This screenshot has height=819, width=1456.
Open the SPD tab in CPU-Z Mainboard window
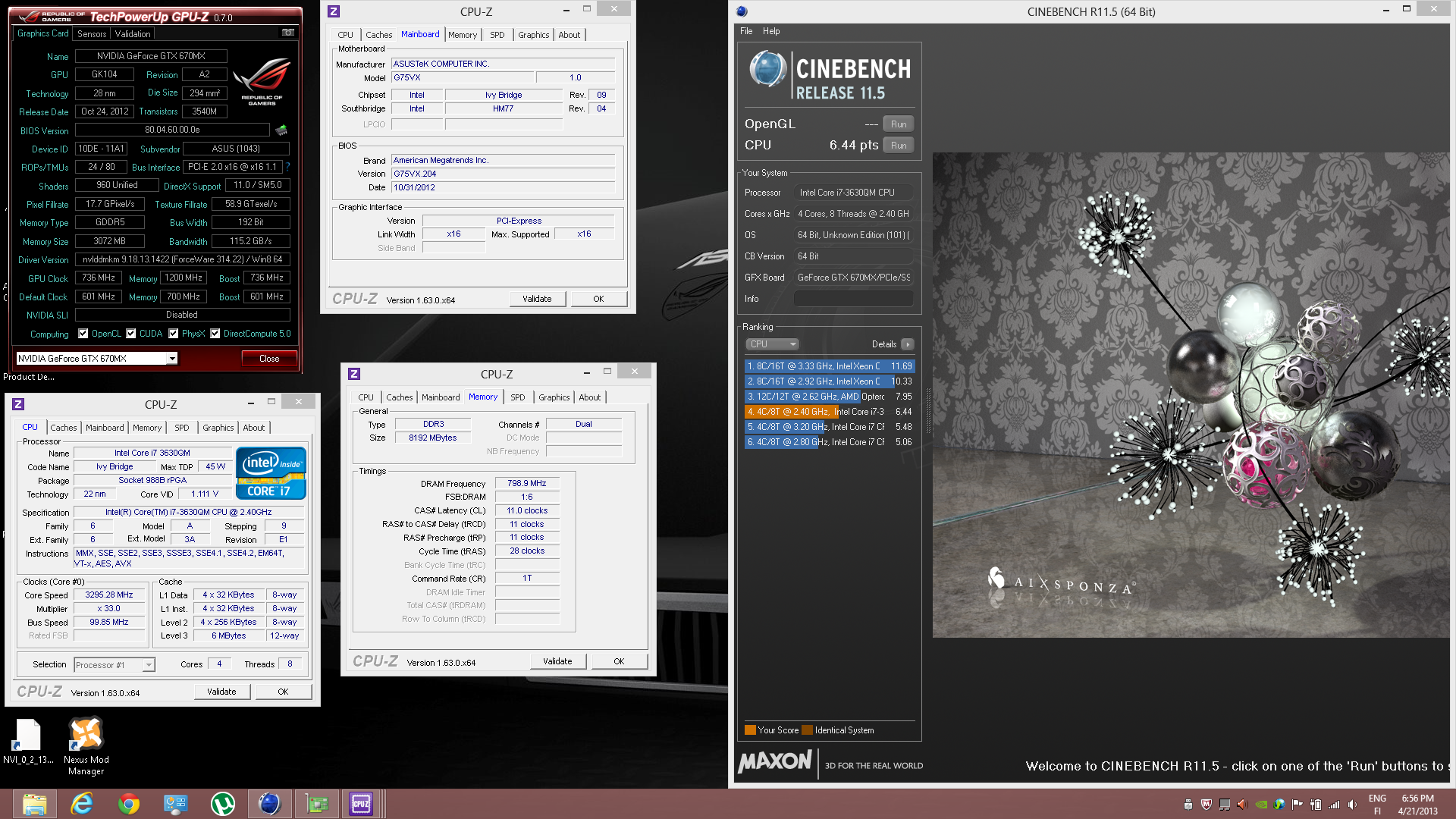pos(497,35)
